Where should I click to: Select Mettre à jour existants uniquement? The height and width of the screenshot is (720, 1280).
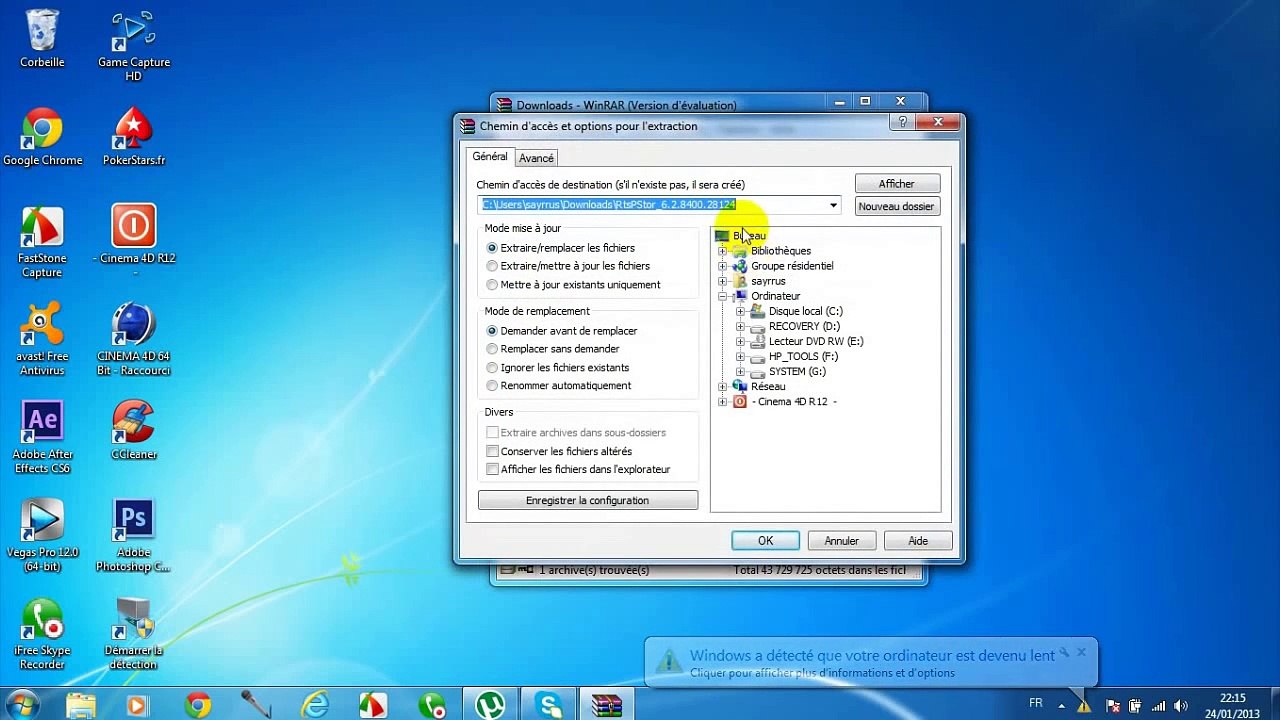[573, 285]
